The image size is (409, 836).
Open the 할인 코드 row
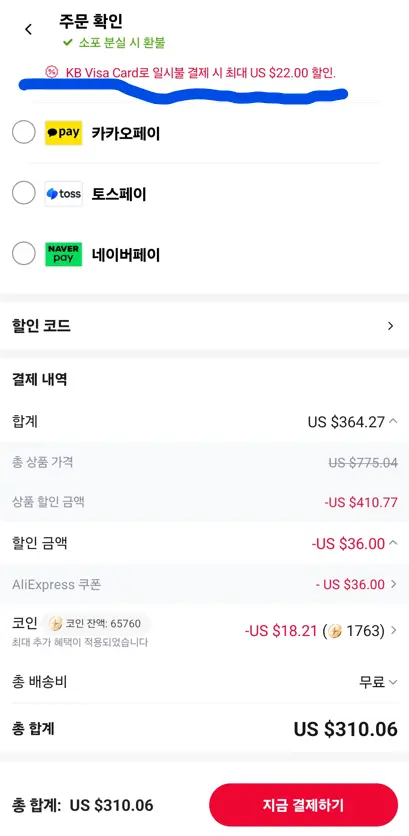coord(204,326)
